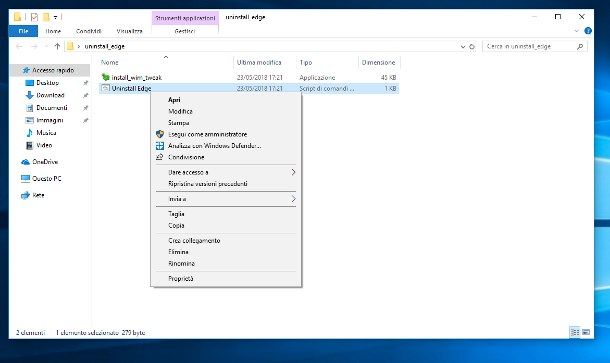Sort by the Dimensione column header
The image size is (610, 363).
click(x=378, y=62)
